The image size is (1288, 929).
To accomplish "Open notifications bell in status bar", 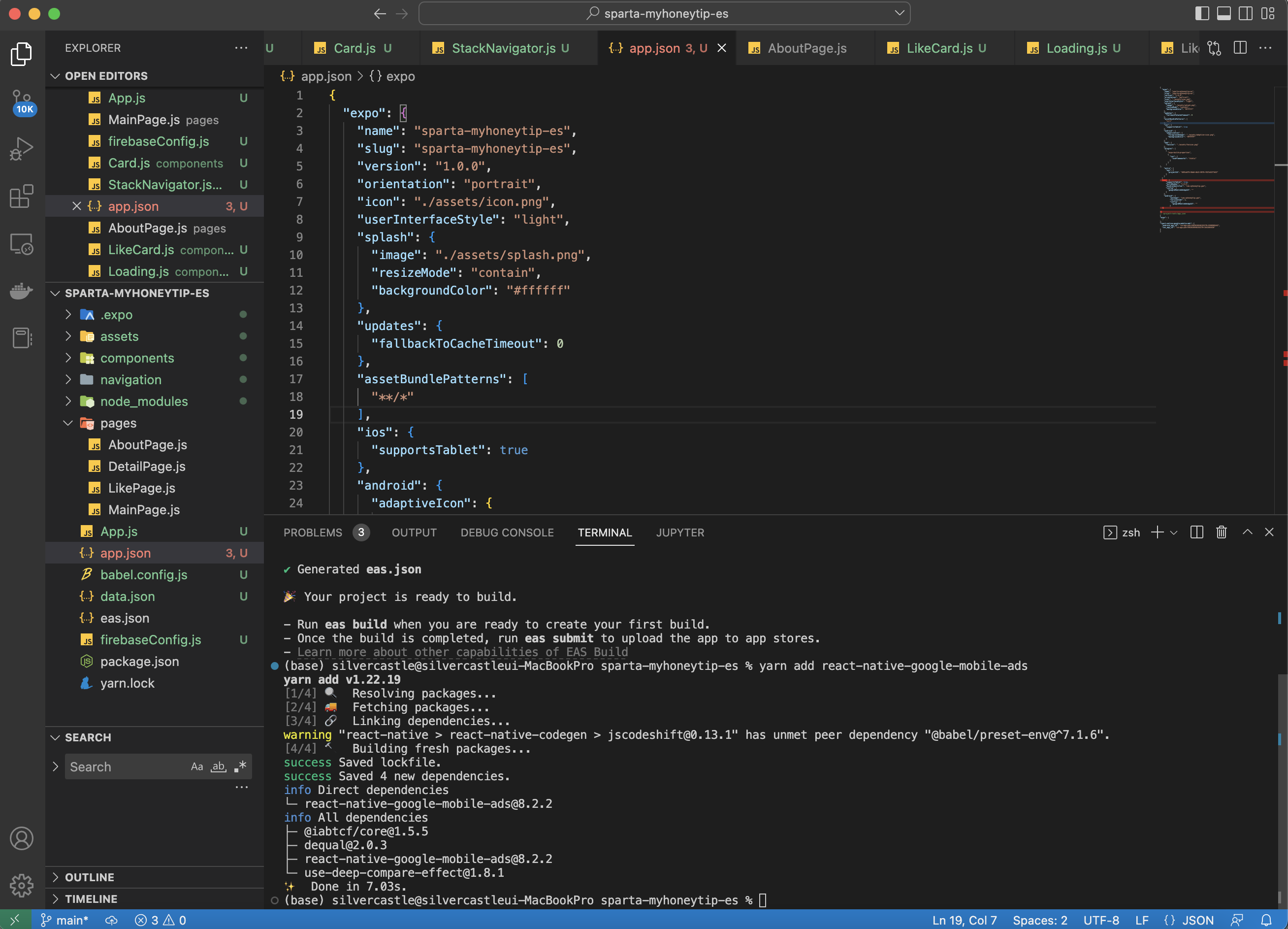I will tap(1266, 920).
